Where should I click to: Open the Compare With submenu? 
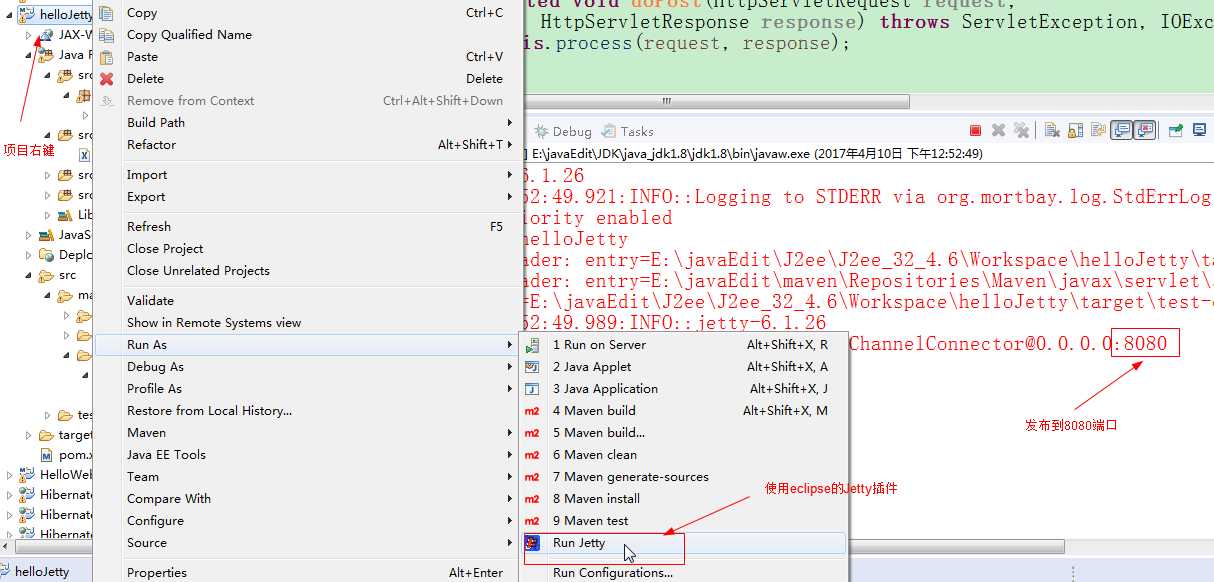[x=307, y=499]
